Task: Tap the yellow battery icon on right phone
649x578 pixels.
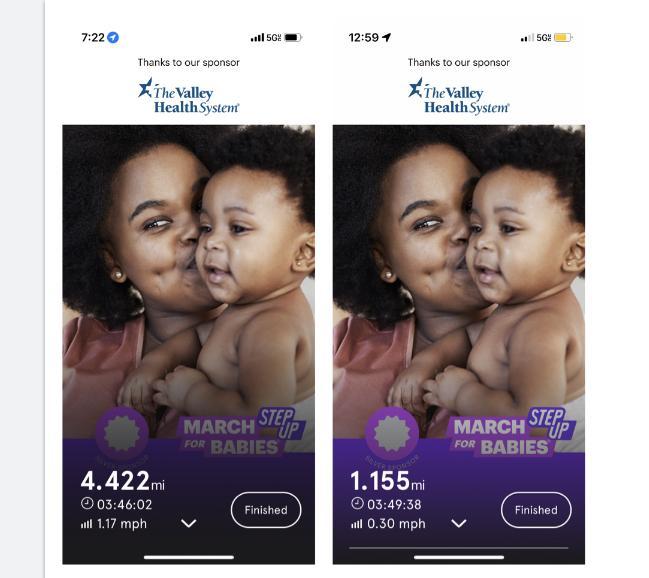Action: [563, 38]
